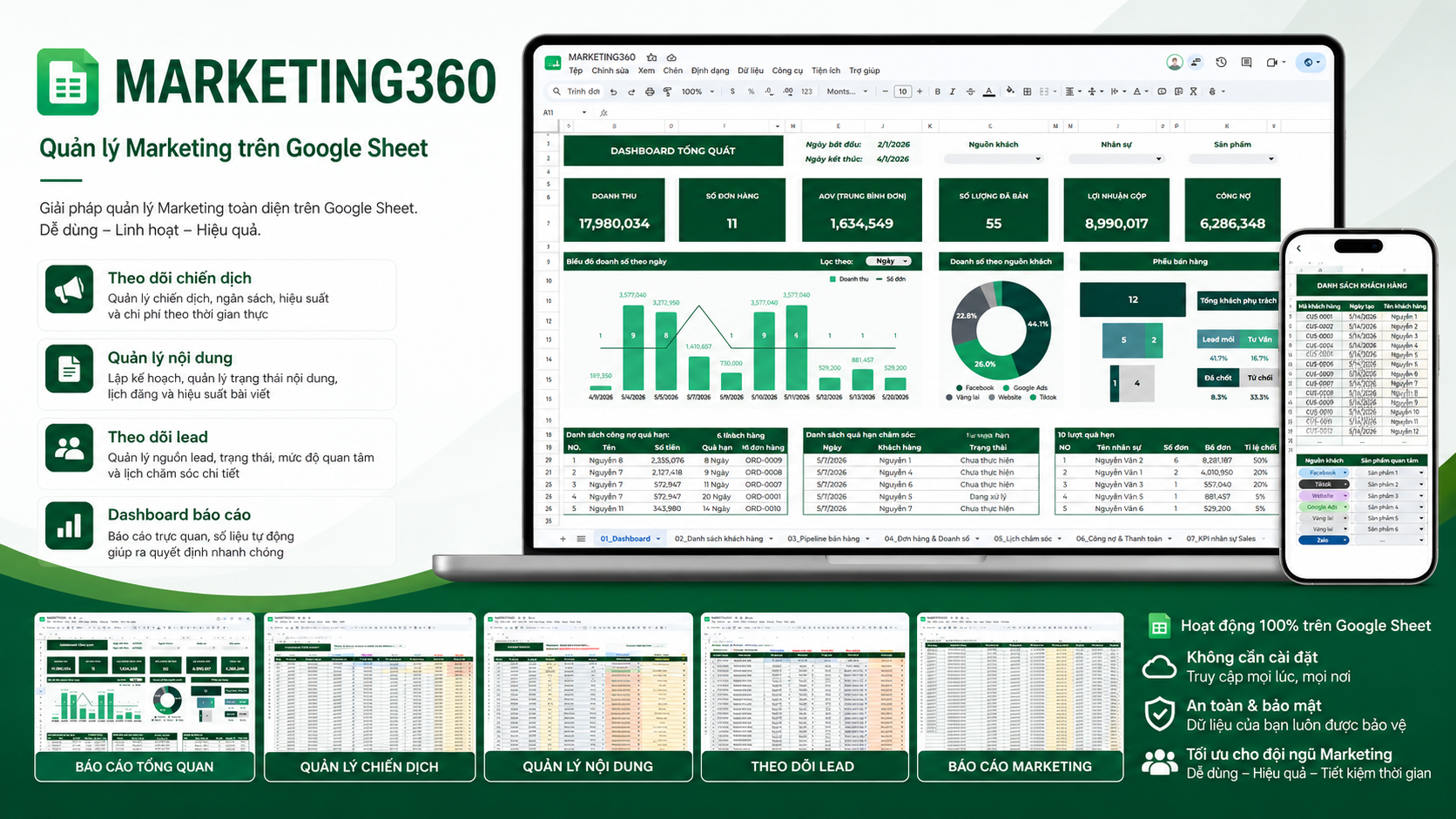This screenshot has height=819, width=1456.
Task: Open the comments speech bubble icon
Action: [x=1246, y=63]
